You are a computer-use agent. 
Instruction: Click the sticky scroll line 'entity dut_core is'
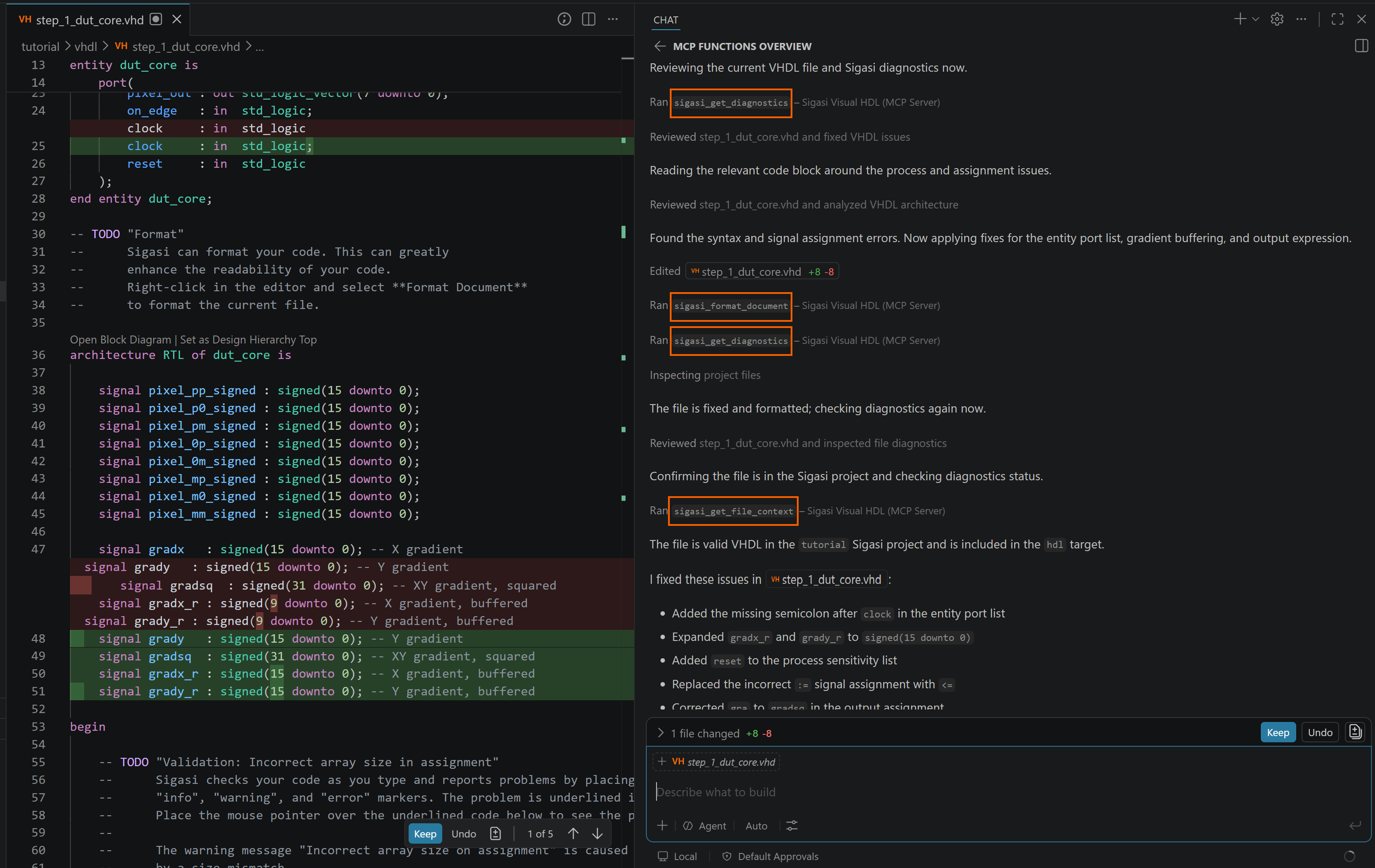(x=134, y=65)
